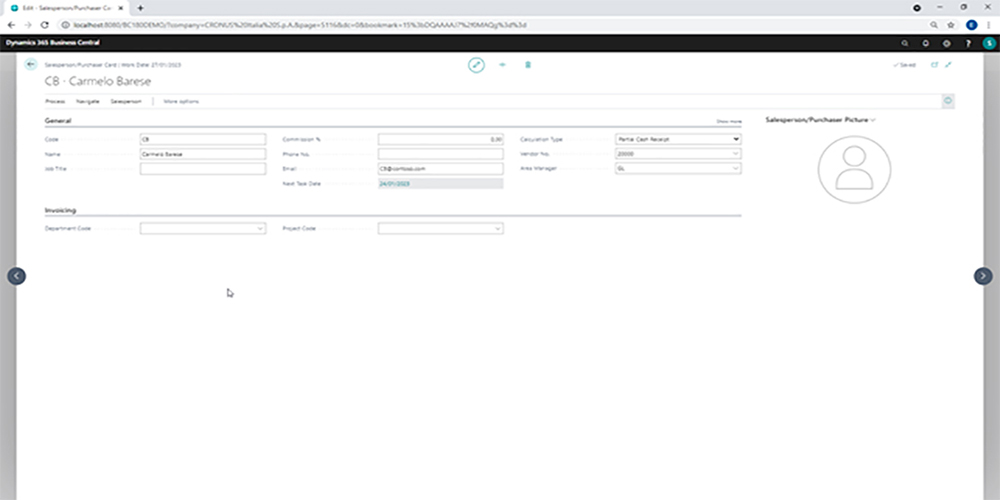This screenshot has height=500, width=1000.
Task: Click More options in the action bar
Action: (181, 101)
